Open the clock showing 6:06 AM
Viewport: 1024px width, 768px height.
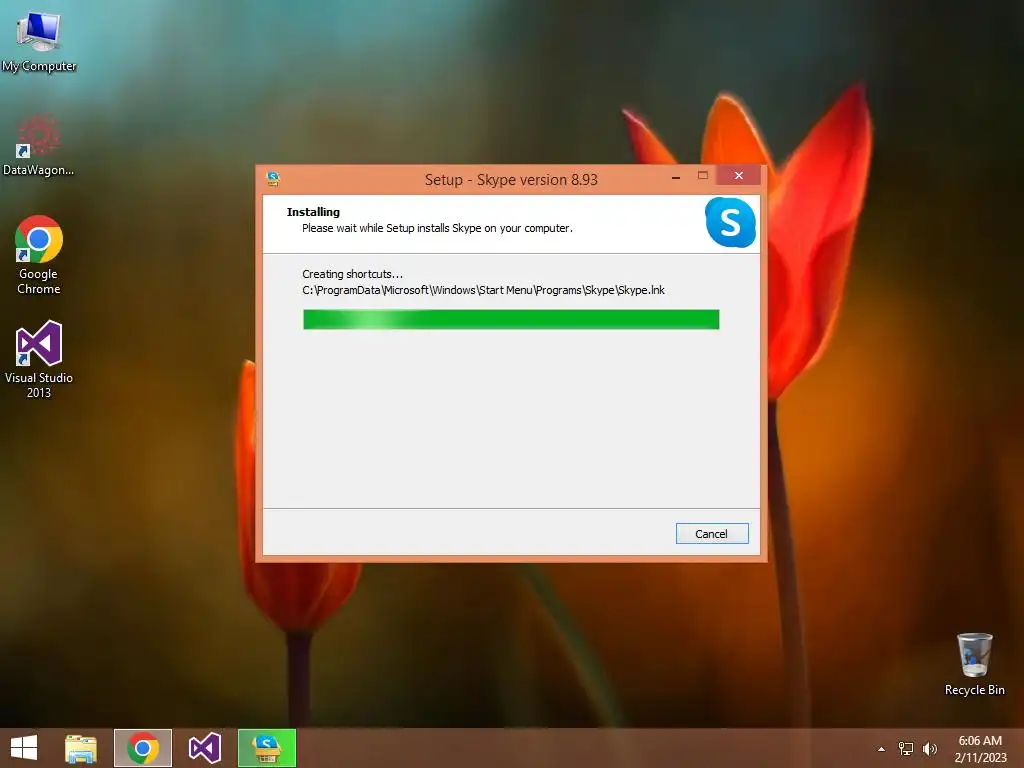980,749
